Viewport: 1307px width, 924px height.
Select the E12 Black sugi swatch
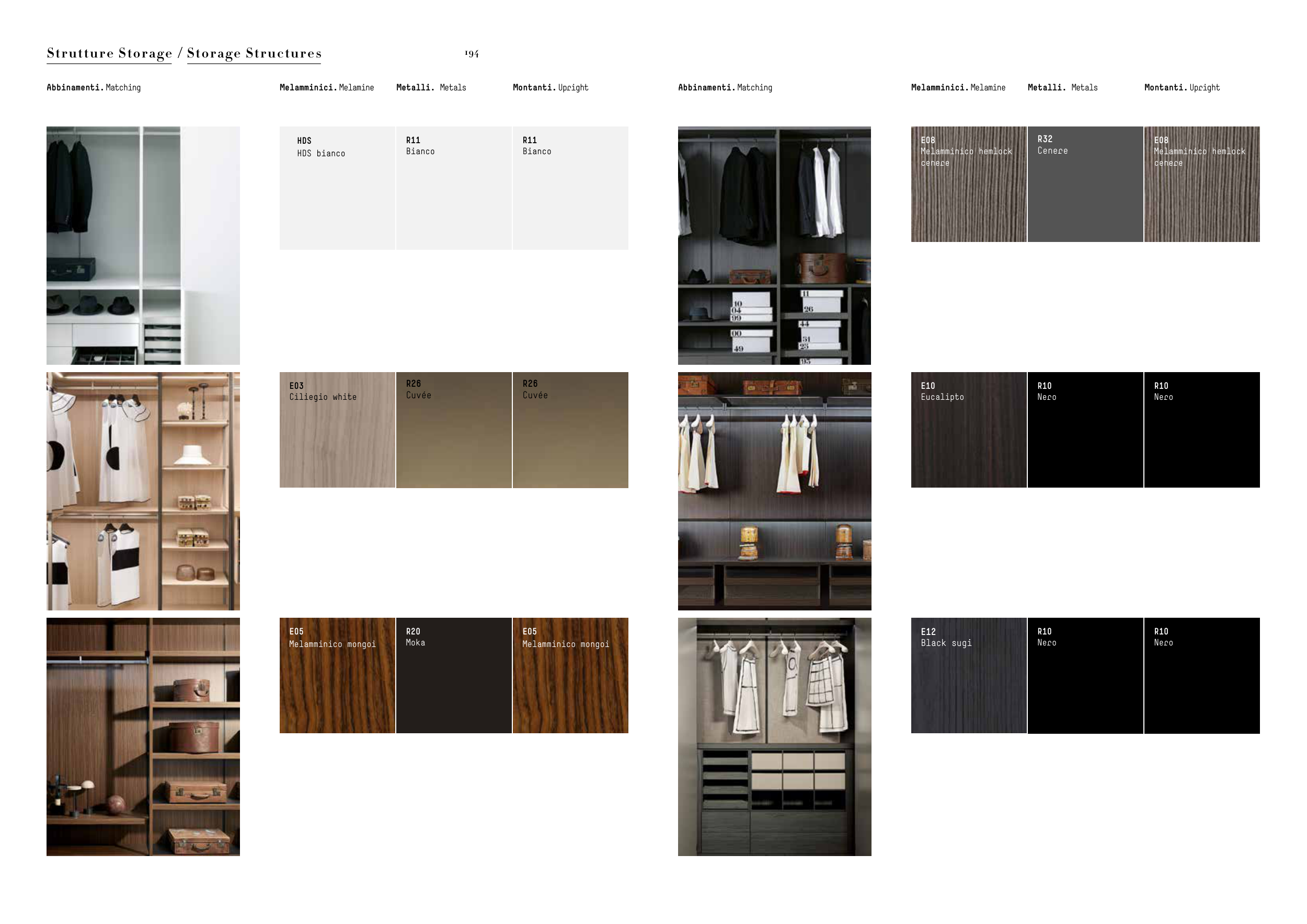click(x=968, y=675)
